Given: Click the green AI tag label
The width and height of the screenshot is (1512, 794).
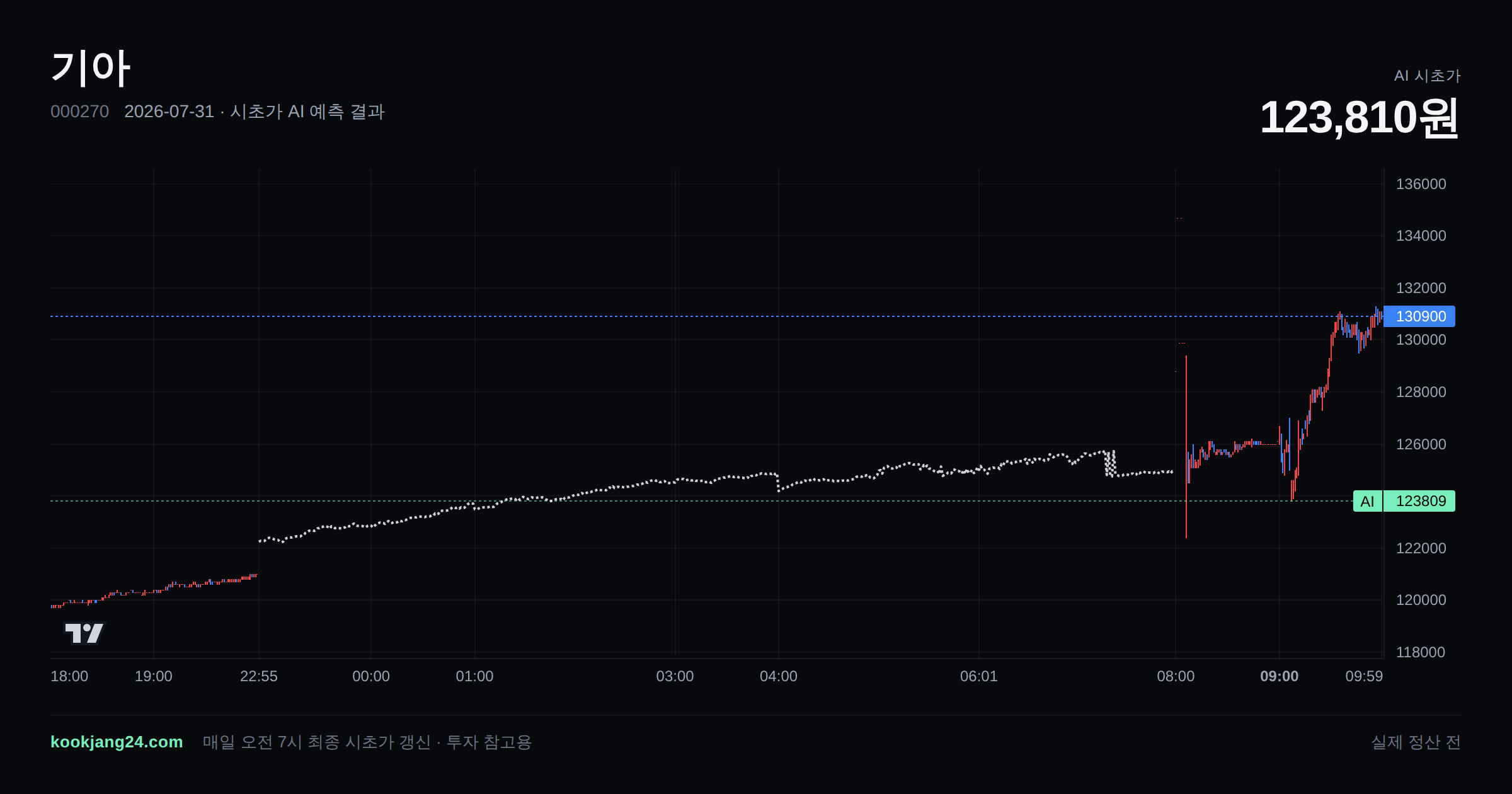Looking at the screenshot, I should click(x=1367, y=501).
